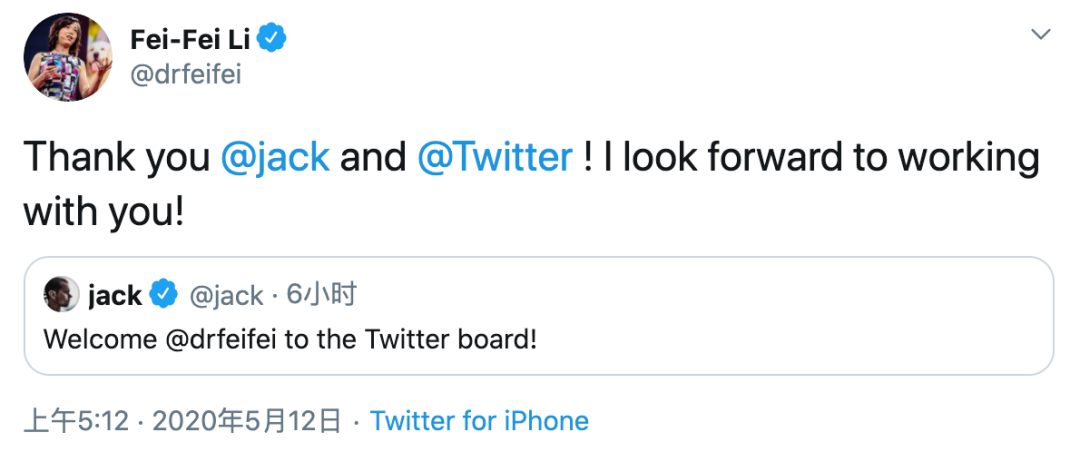
Task: Click the 6小时 timestamp in quote
Action: click(x=322, y=294)
